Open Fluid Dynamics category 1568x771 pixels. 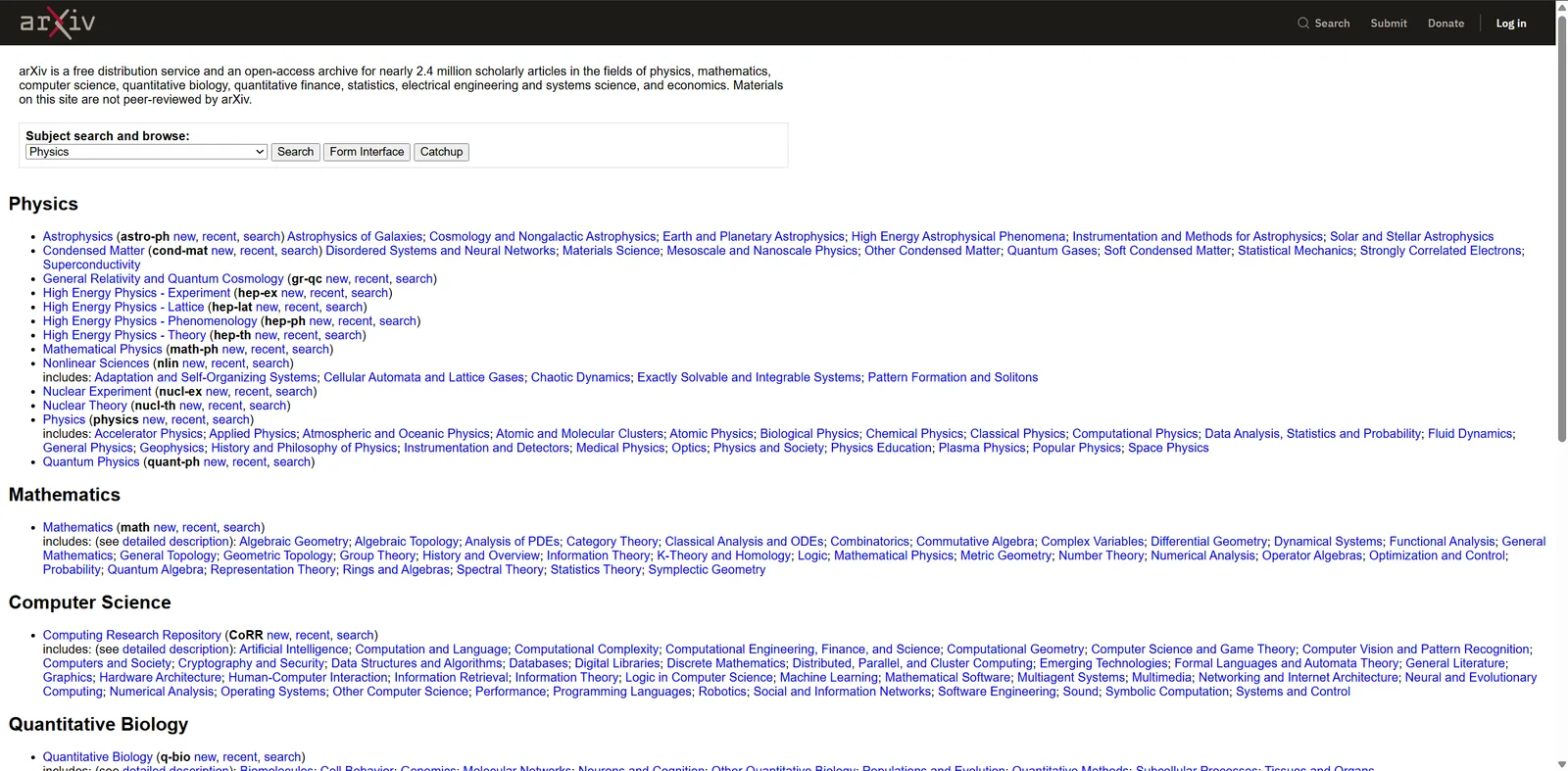click(x=1470, y=434)
